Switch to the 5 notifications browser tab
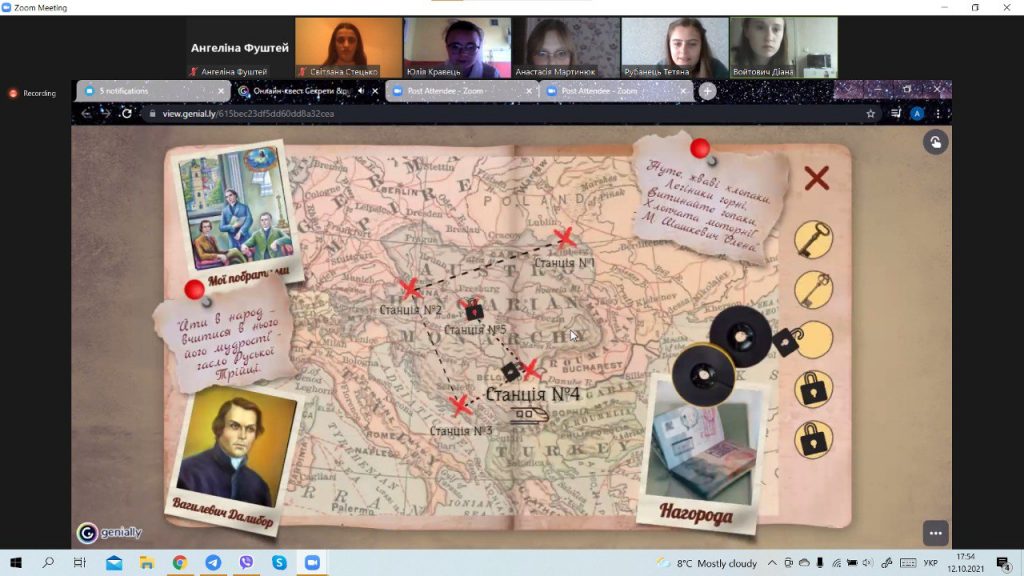This screenshot has height=576, width=1024. coord(153,91)
